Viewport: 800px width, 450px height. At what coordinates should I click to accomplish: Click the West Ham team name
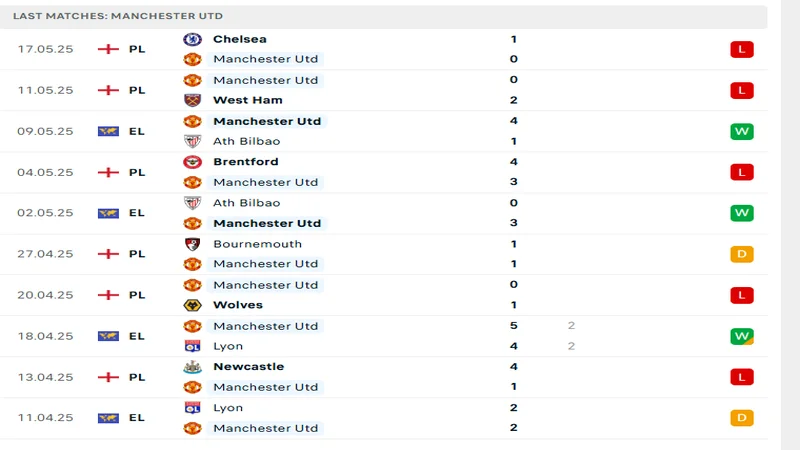coord(247,100)
